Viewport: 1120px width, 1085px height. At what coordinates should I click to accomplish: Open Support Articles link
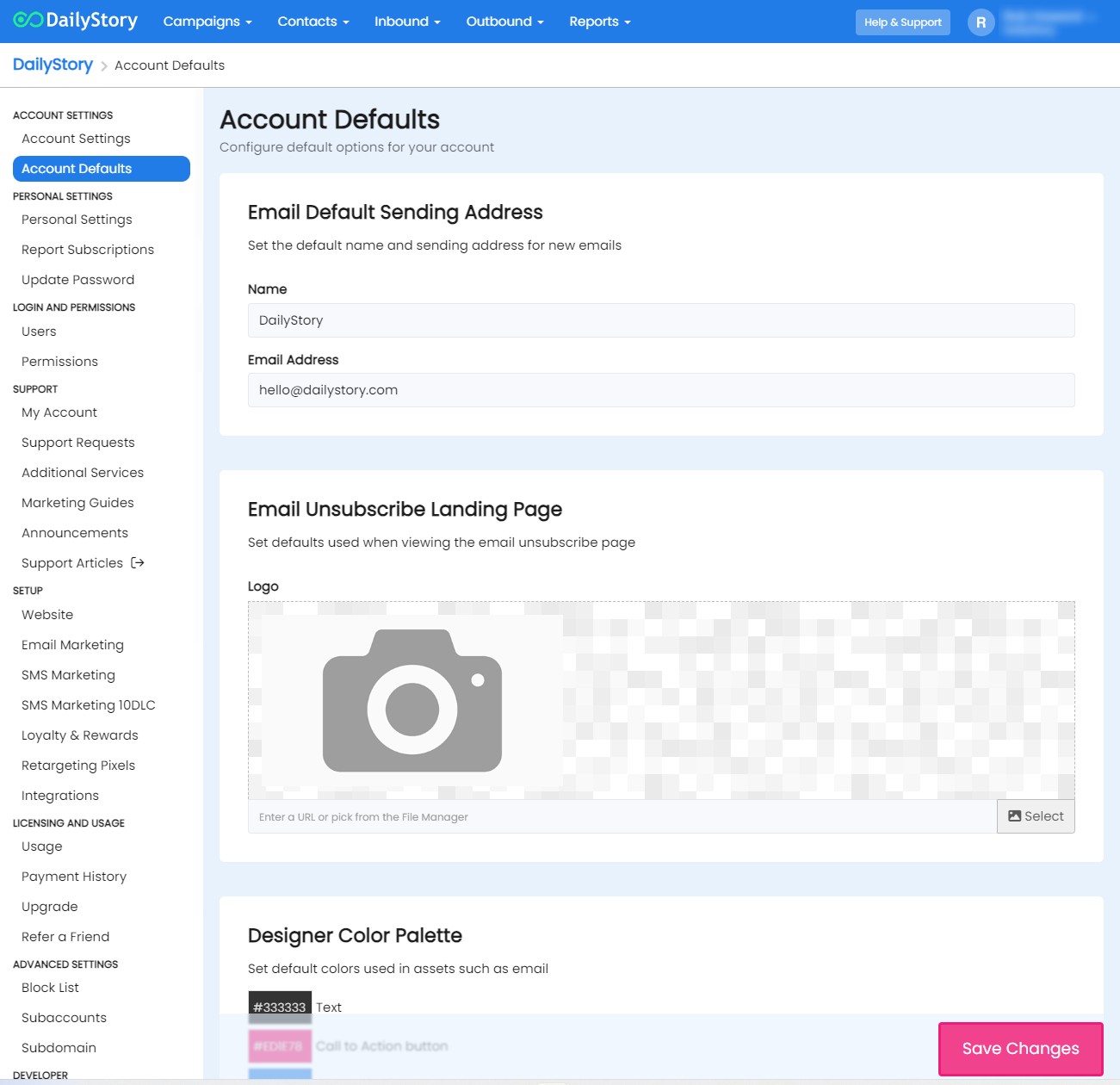tap(72, 563)
